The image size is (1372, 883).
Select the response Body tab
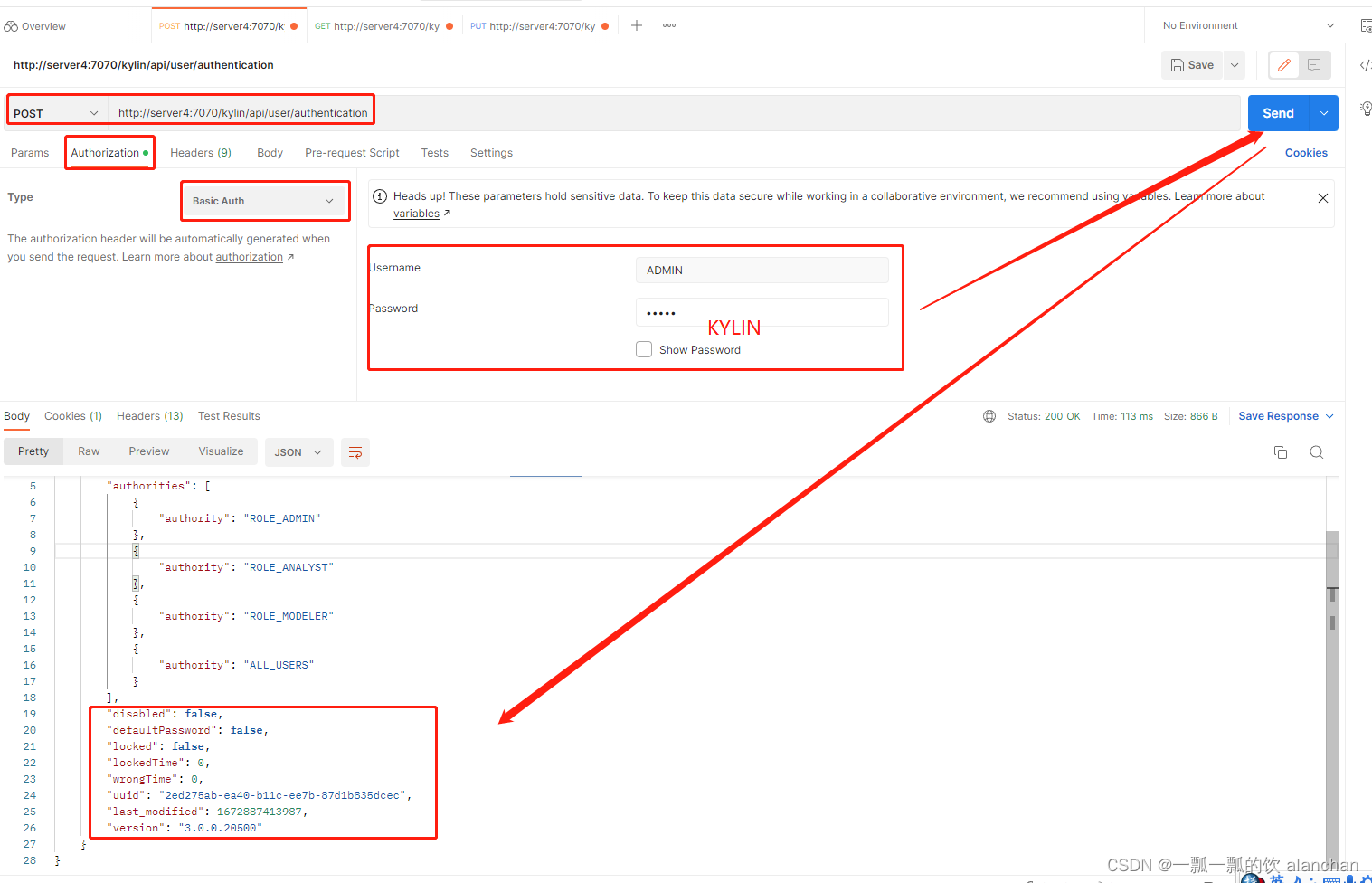[x=16, y=416]
